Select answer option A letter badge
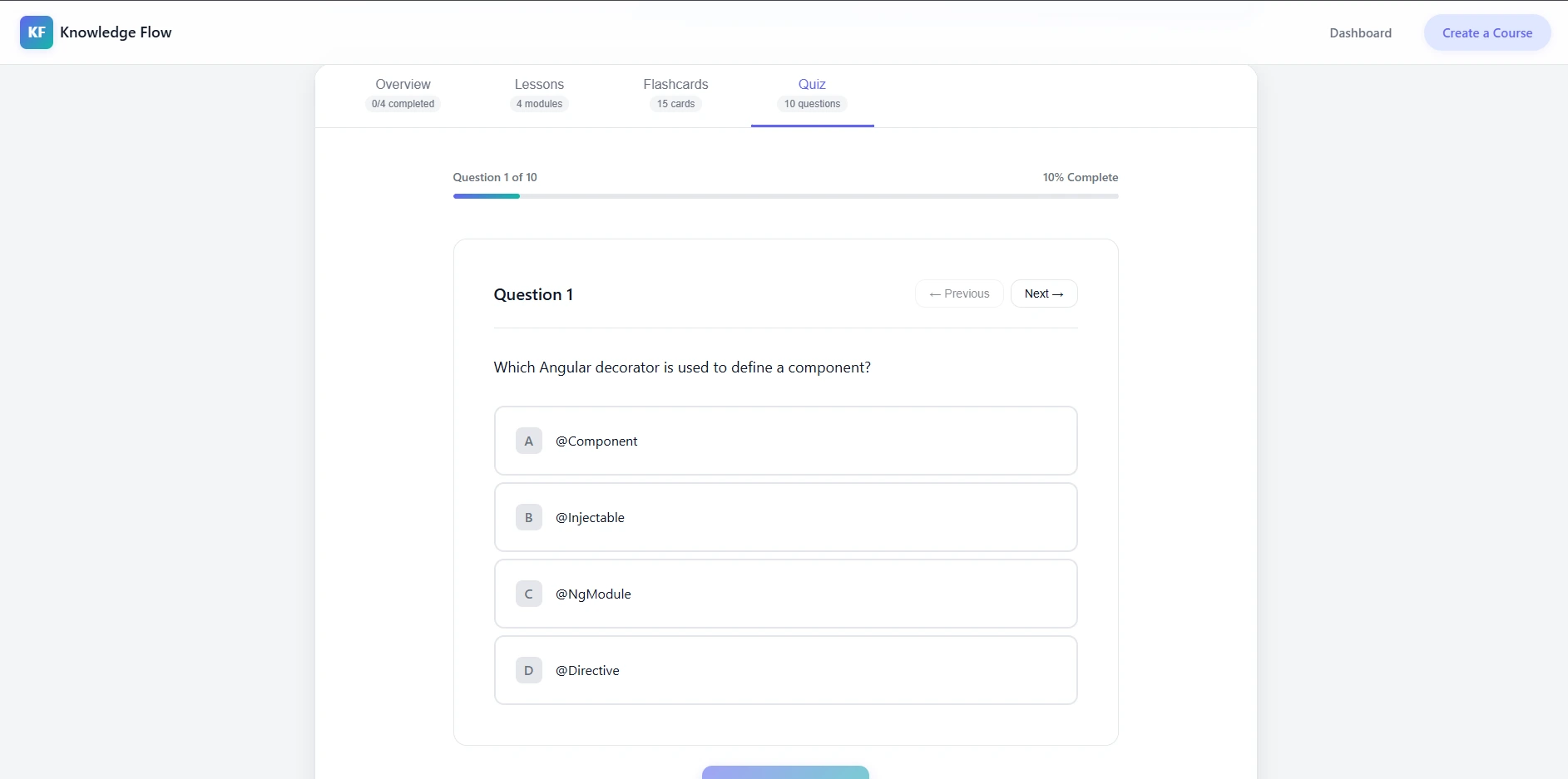Image resolution: width=1568 pixels, height=779 pixels. (528, 441)
